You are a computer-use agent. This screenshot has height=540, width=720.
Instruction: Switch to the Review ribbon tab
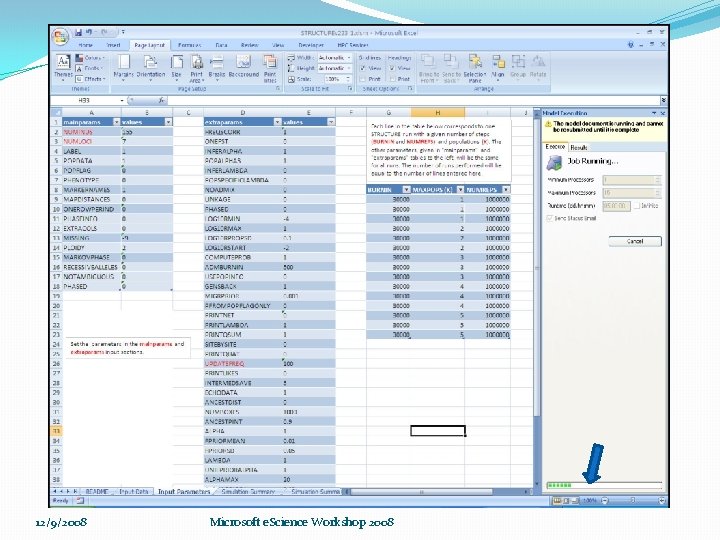click(249, 45)
